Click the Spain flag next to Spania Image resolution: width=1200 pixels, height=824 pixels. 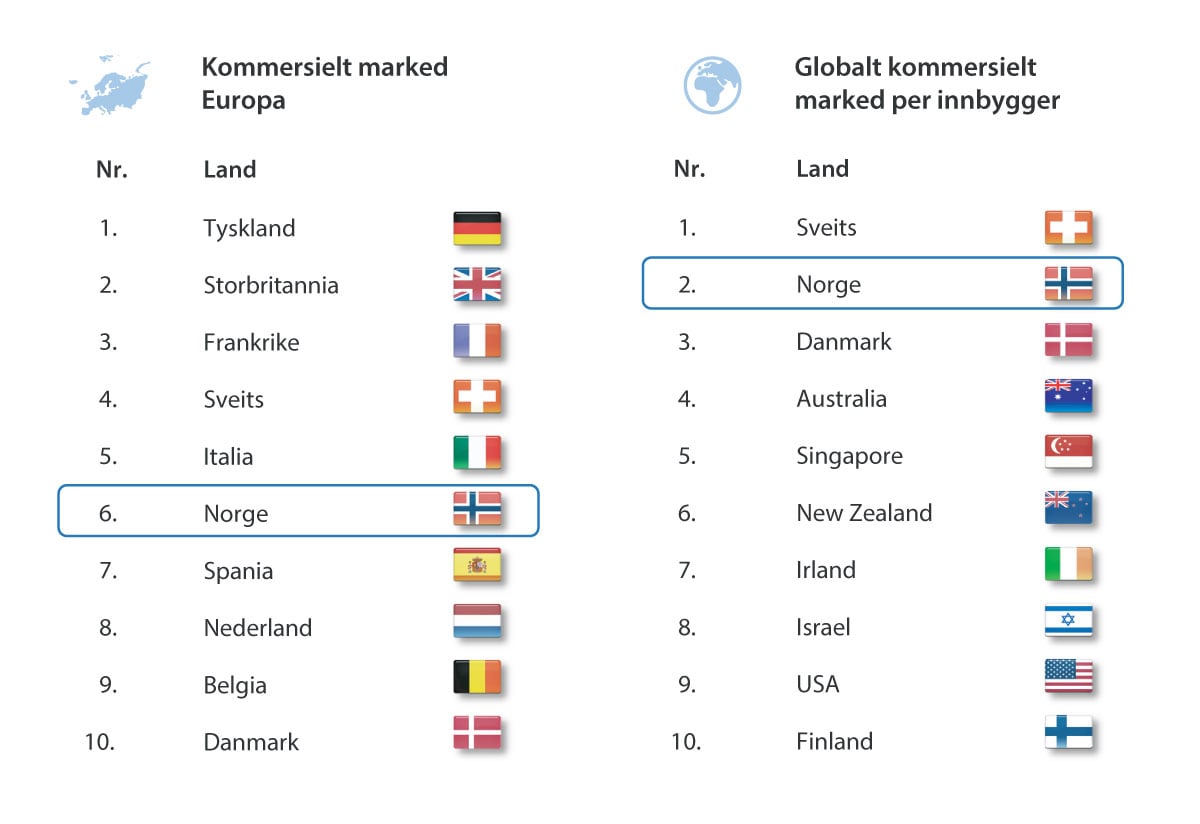pyautogui.click(x=477, y=567)
